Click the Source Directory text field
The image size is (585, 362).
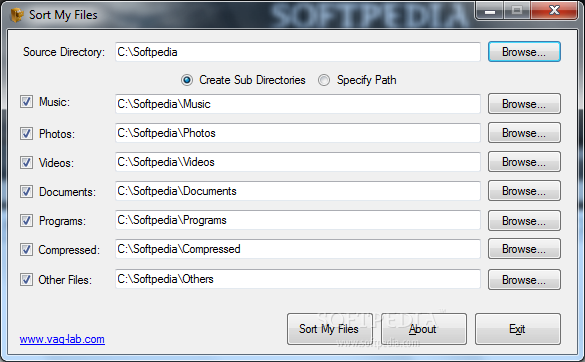297,52
